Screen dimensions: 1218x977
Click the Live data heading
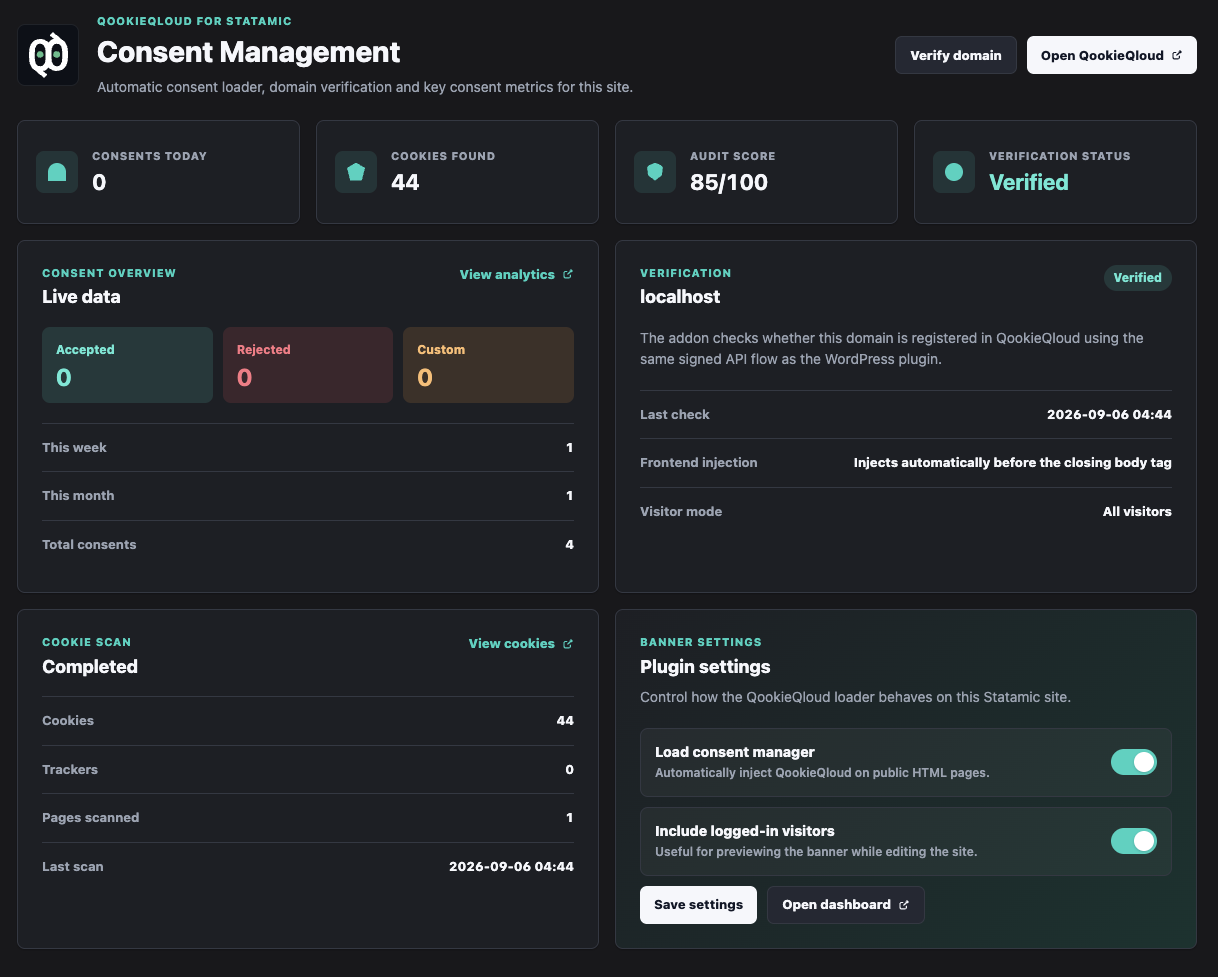[x=81, y=297]
